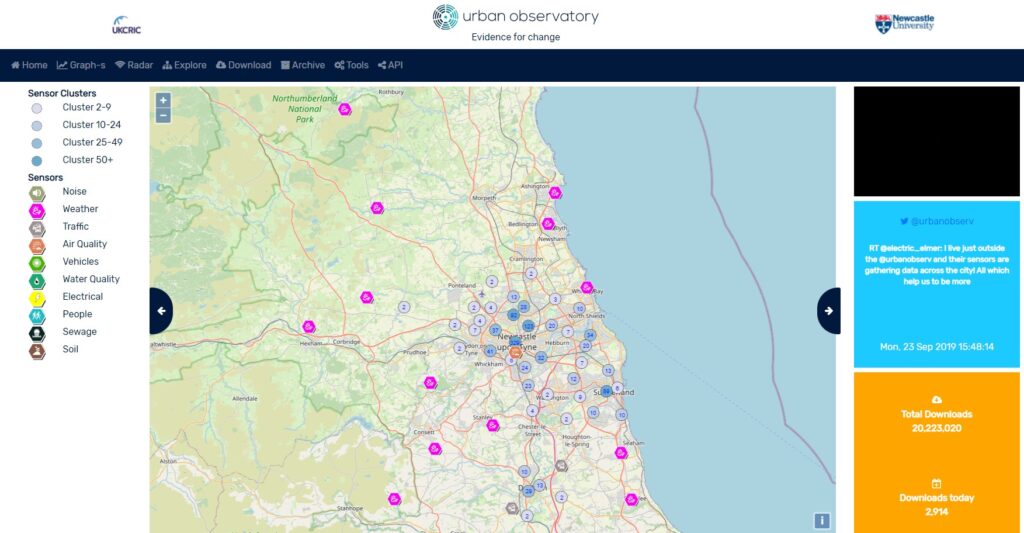Open the Explore menu item

(x=184, y=65)
